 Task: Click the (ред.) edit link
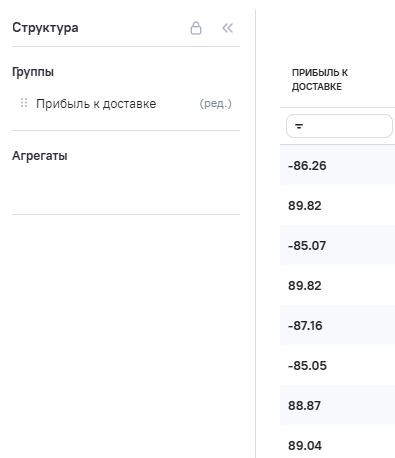[x=215, y=104]
